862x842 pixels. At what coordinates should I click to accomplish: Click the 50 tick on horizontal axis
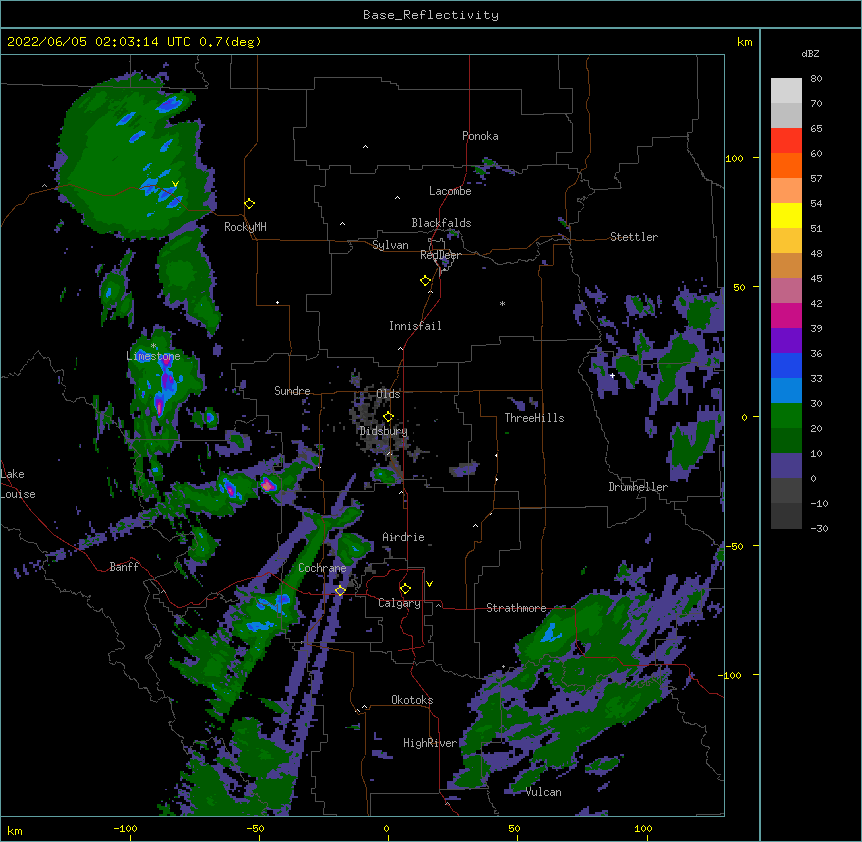pos(514,828)
